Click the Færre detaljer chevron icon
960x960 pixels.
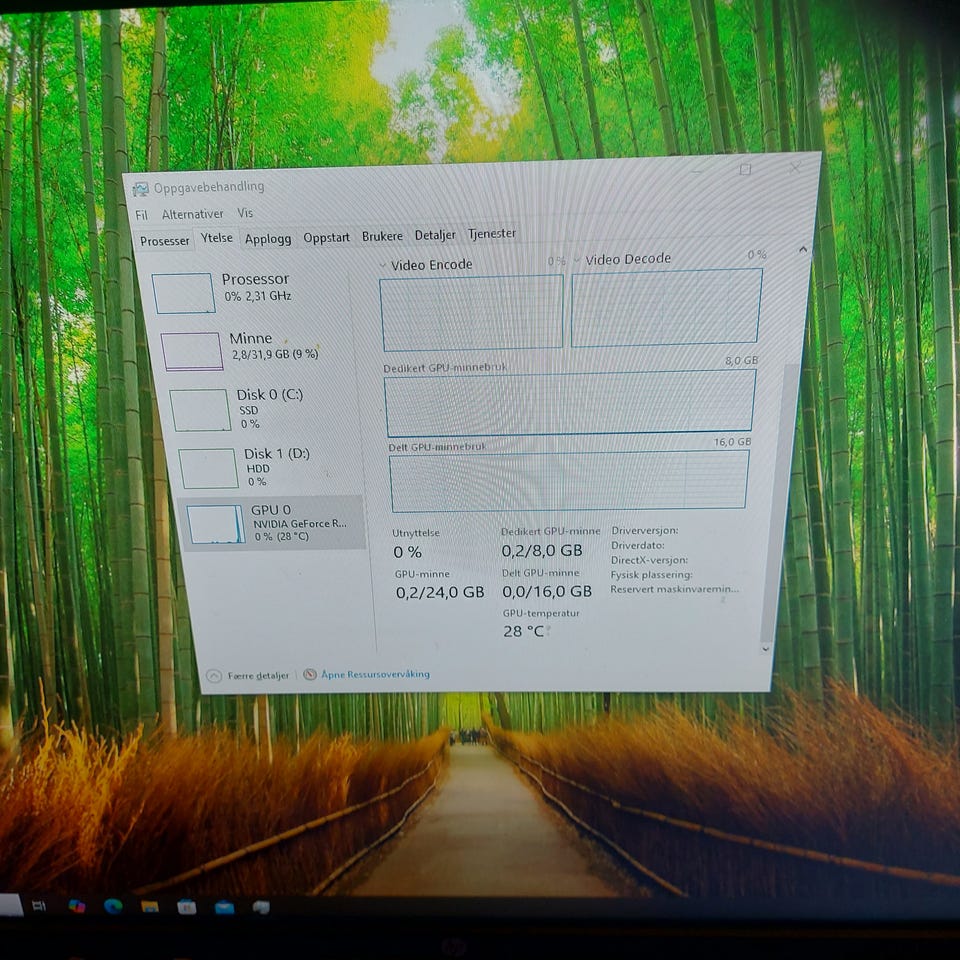point(214,676)
